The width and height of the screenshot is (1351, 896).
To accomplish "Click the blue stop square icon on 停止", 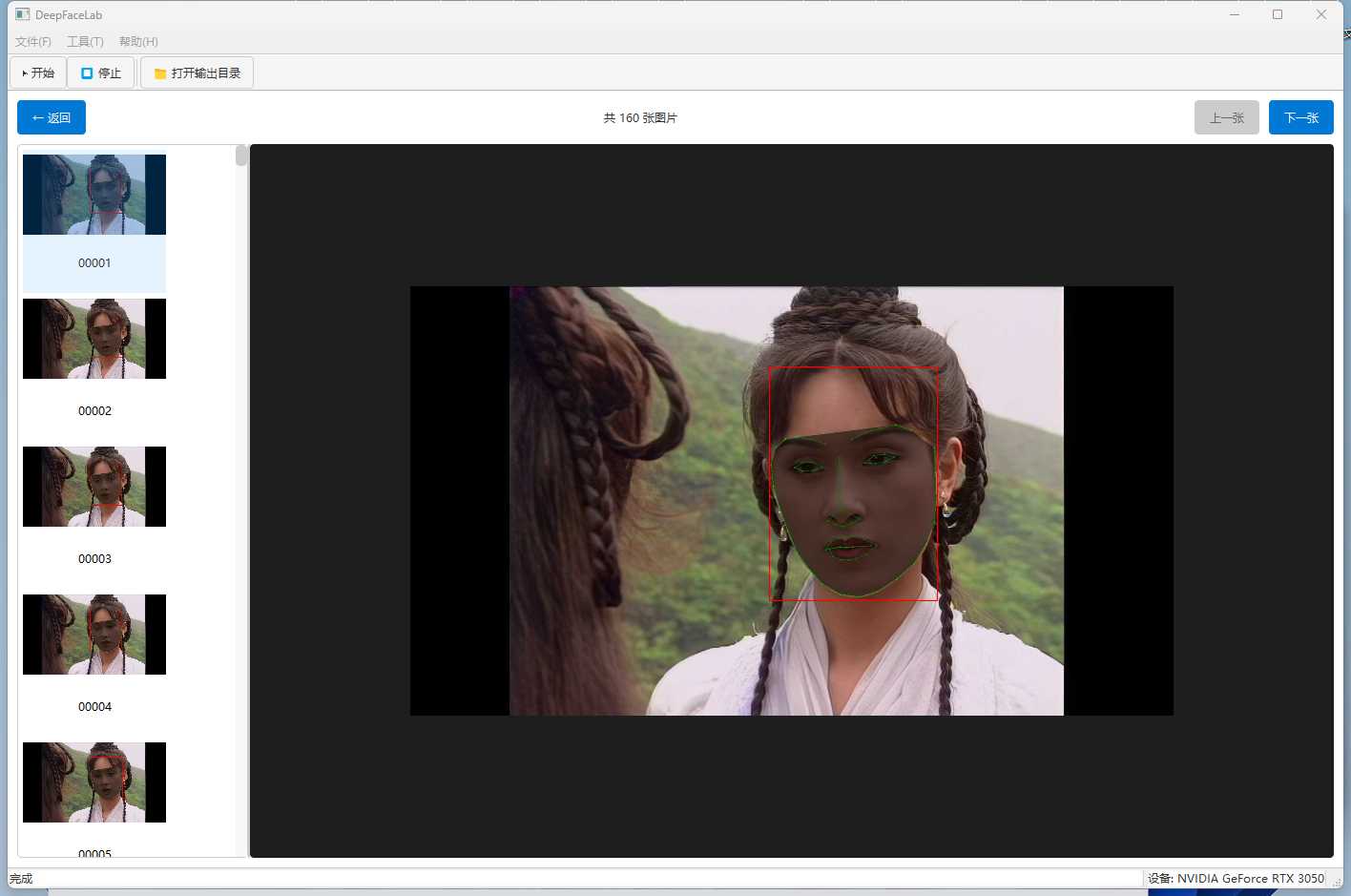I will coord(88,72).
